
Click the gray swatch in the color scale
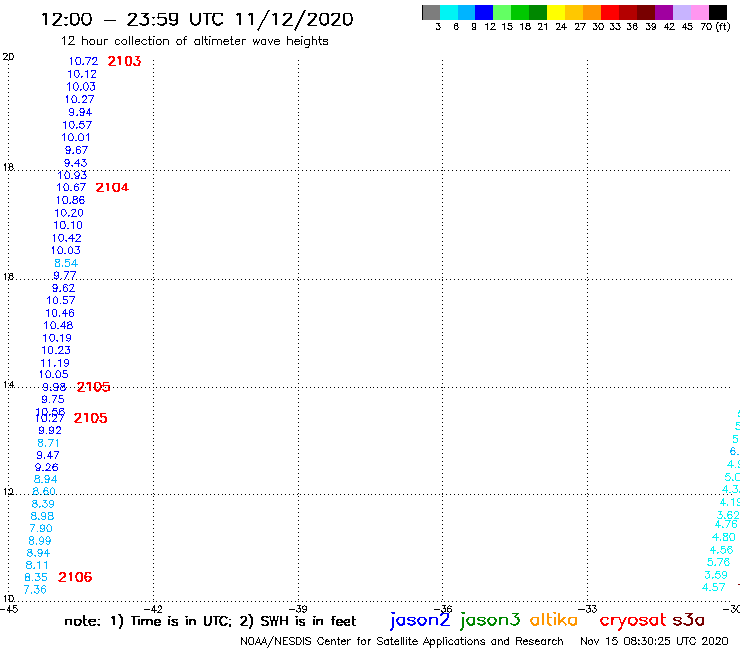(x=431, y=12)
